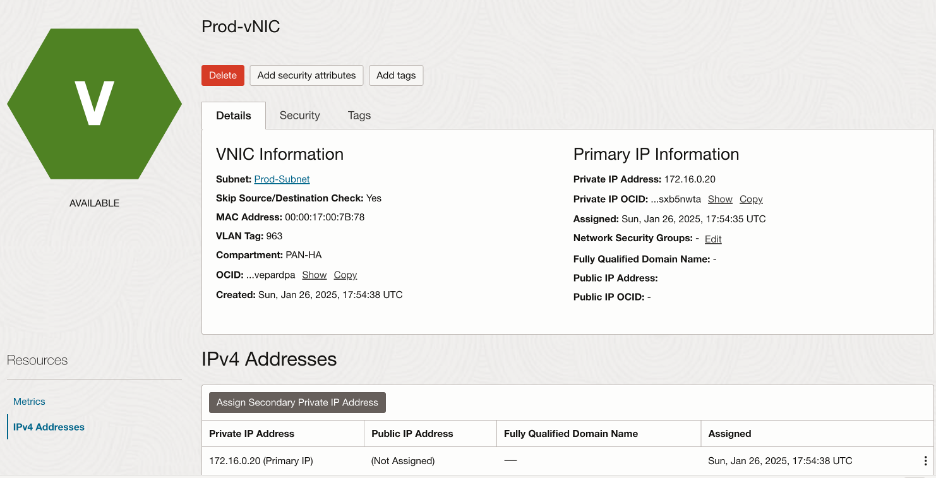Show the full VNIC OCID
This screenshot has width=936, height=478.
click(314, 275)
